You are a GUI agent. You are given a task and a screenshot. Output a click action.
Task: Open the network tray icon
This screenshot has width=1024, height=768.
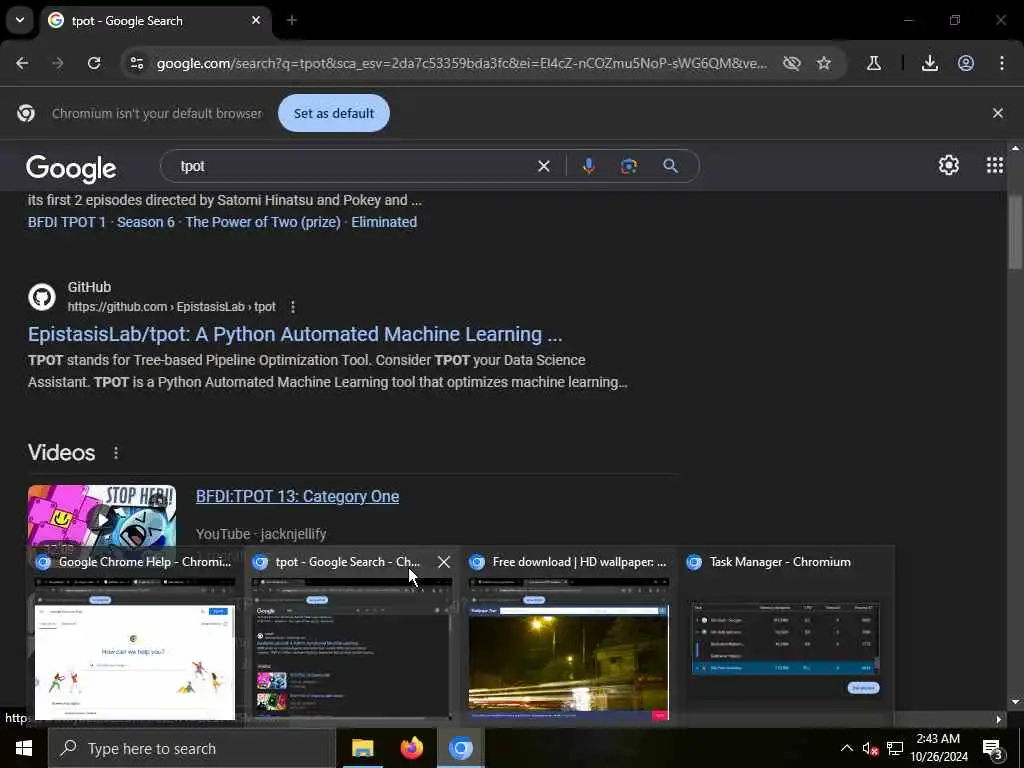point(895,748)
